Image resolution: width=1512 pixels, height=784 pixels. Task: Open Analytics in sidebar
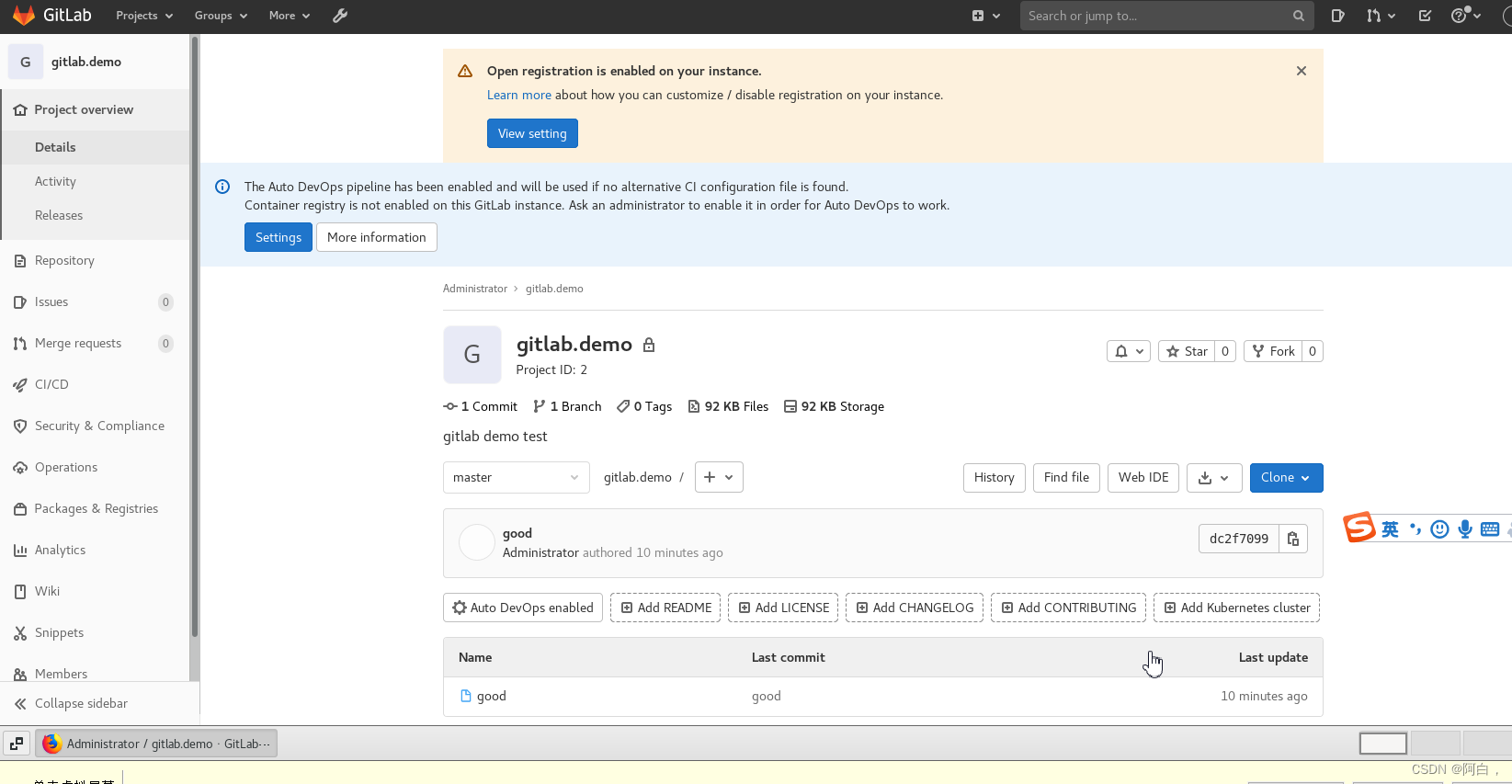(96, 550)
